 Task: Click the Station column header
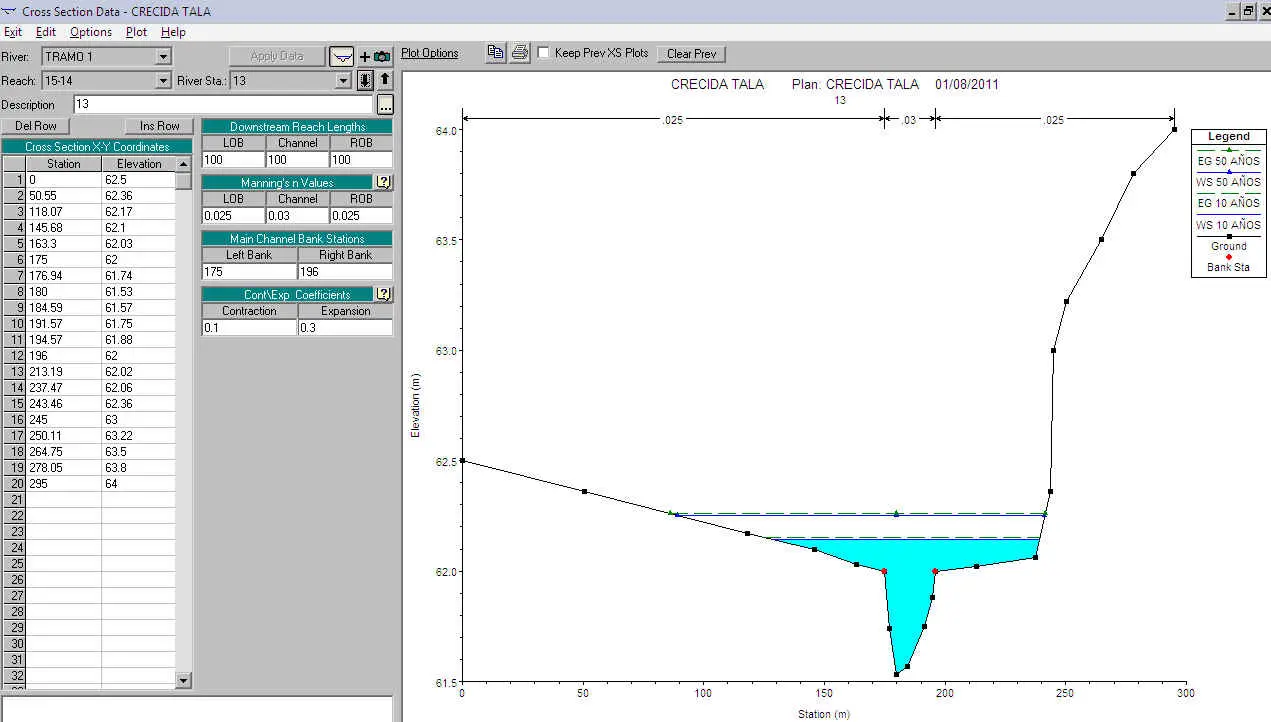tap(64, 163)
